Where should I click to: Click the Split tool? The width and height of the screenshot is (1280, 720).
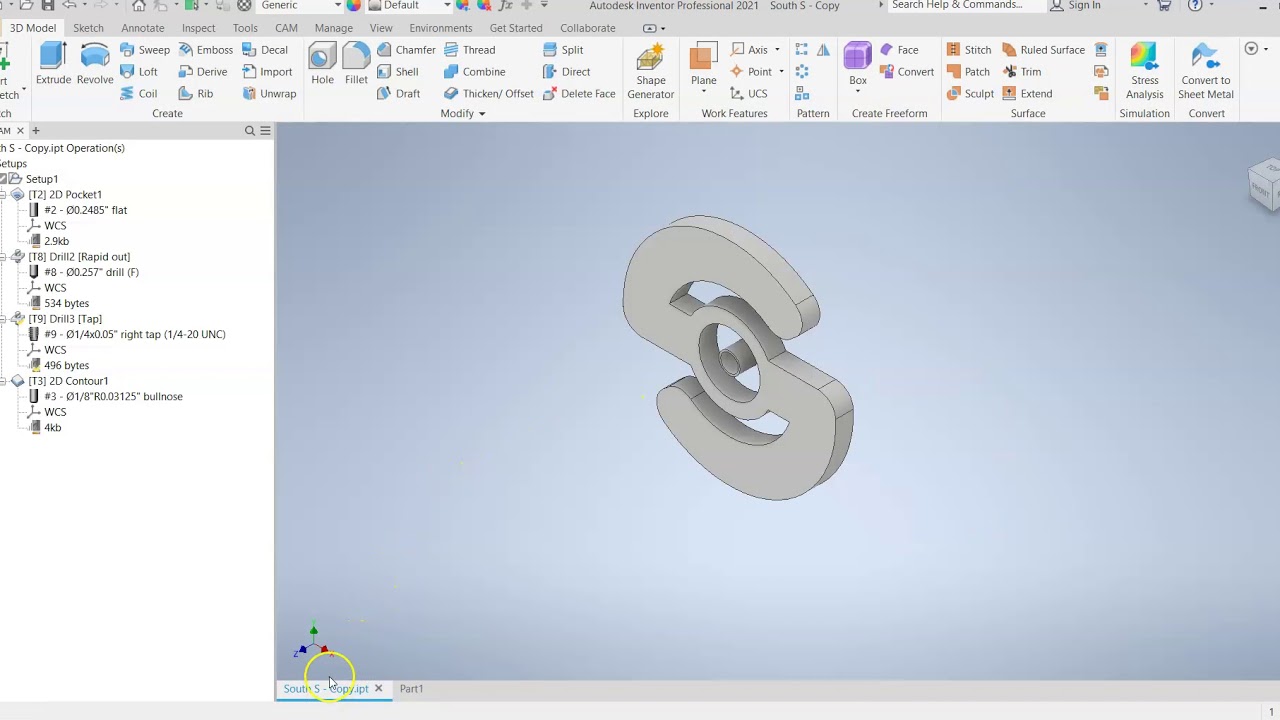tap(563, 50)
